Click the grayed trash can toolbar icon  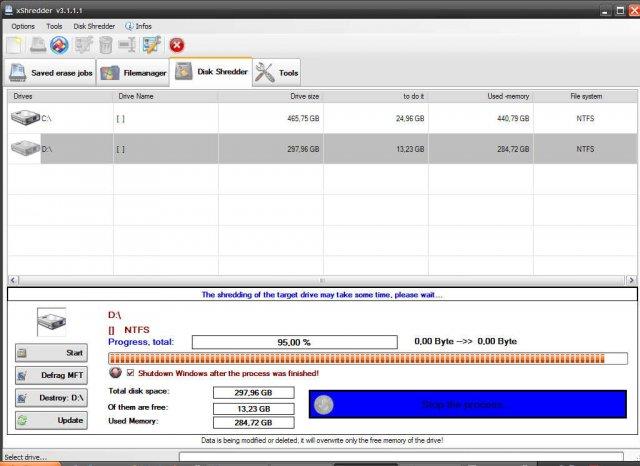pyautogui.click(x=106, y=45)
